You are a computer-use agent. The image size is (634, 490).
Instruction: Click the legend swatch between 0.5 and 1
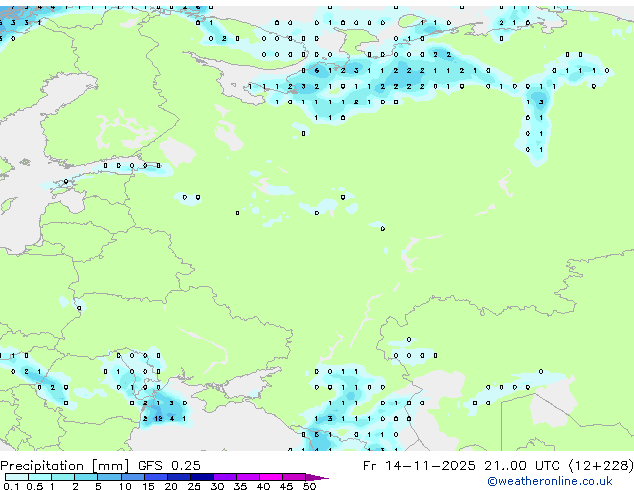pyautogui.click(x=40, y=477)
